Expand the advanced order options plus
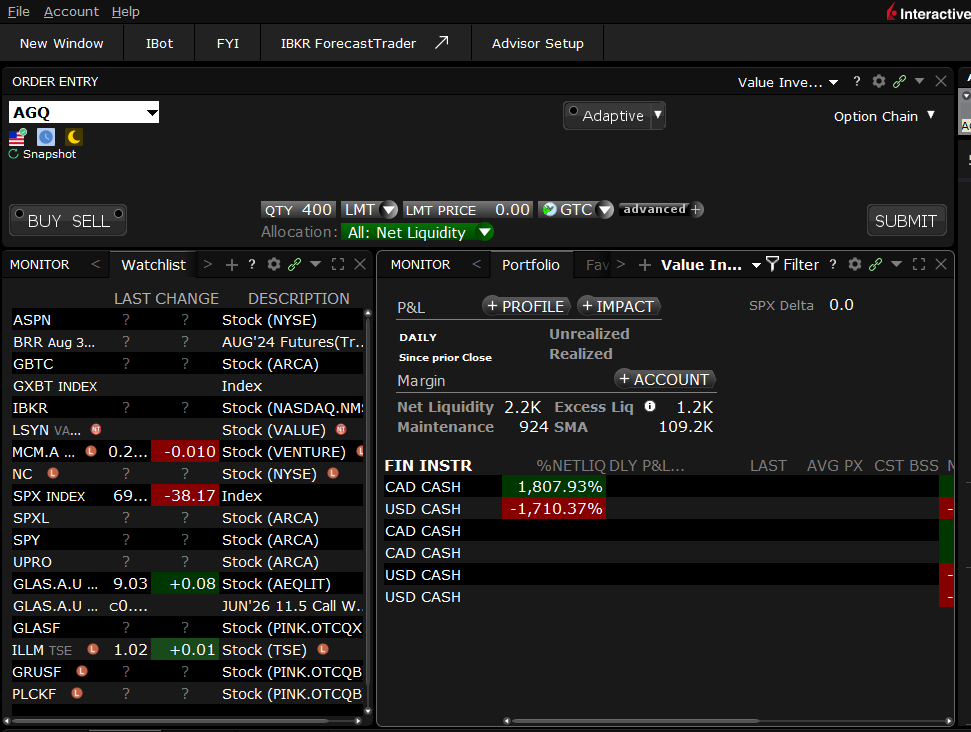 (x=695, y=209)
